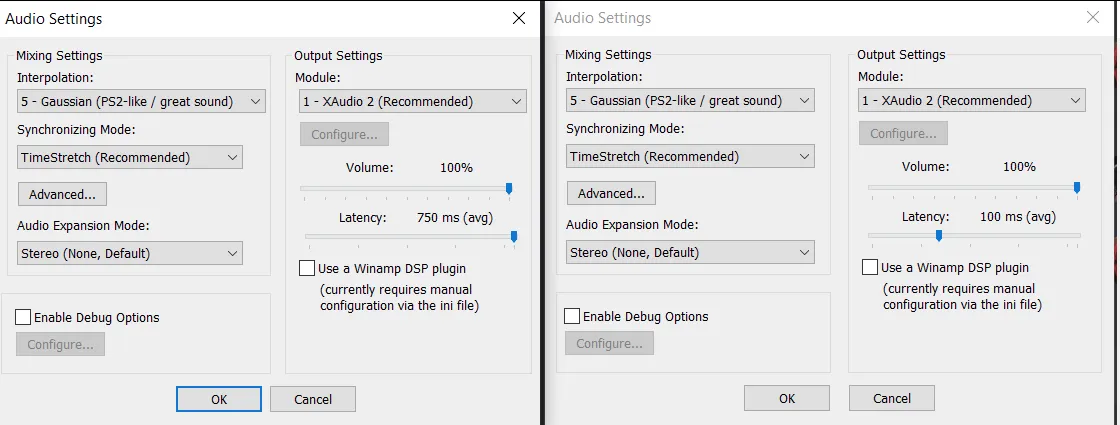Open the Interpolation dropdown in the right dialog

point(690,100)
